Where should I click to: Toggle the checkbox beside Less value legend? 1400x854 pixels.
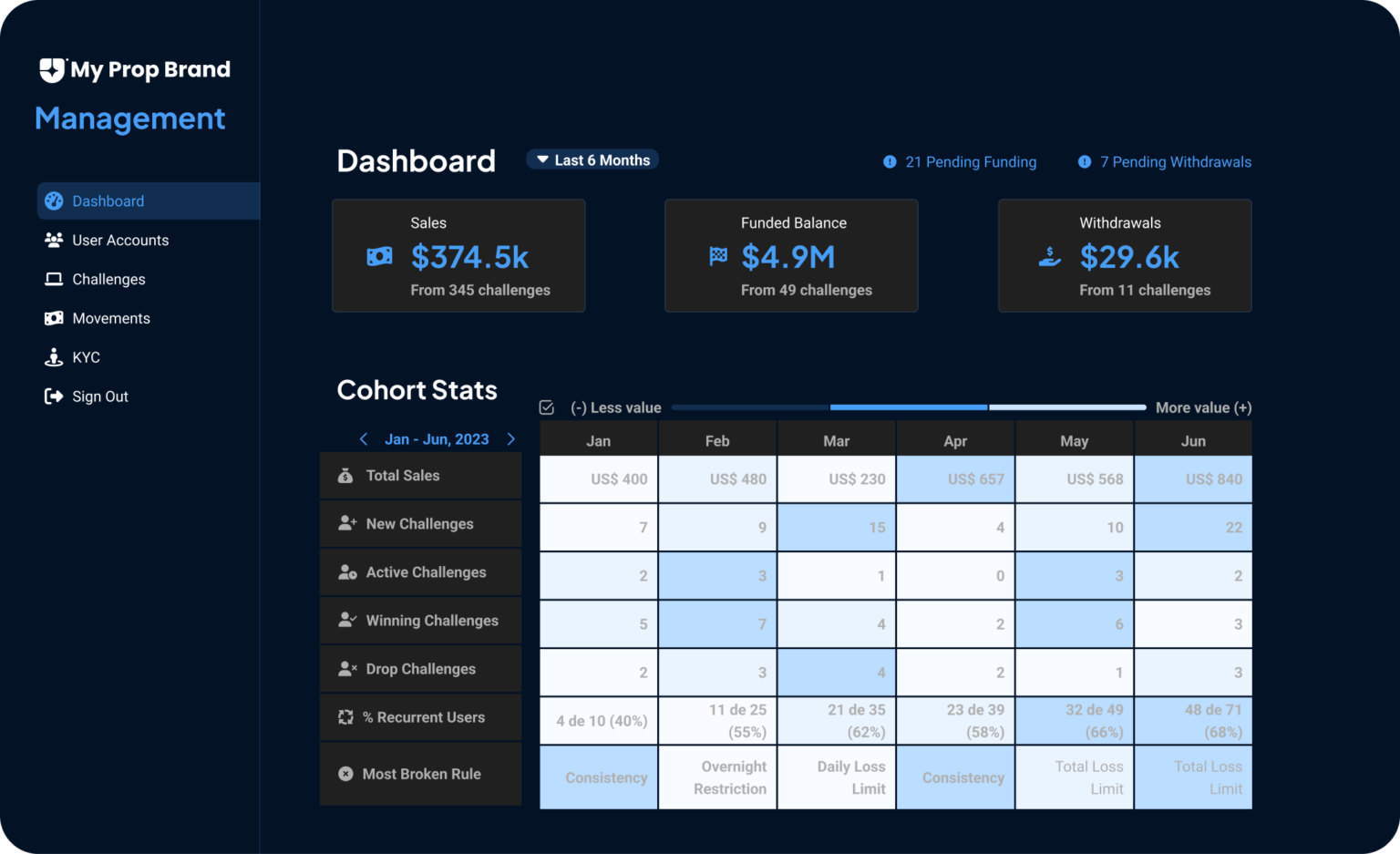[x=547, y=407]
